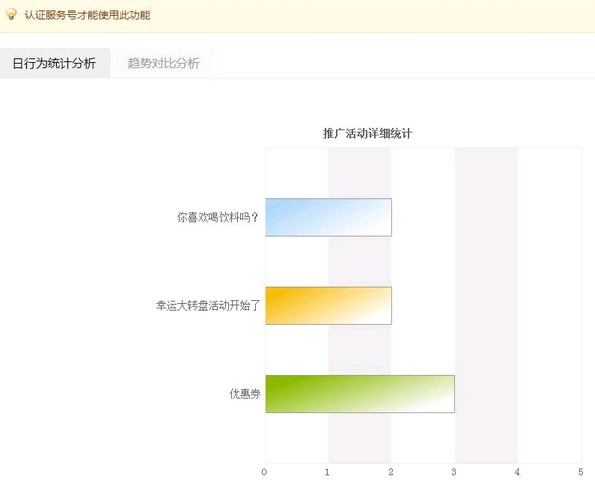Click the 优惠券 axis label
This screenshot has height=482, width=595.
[245, 394]
